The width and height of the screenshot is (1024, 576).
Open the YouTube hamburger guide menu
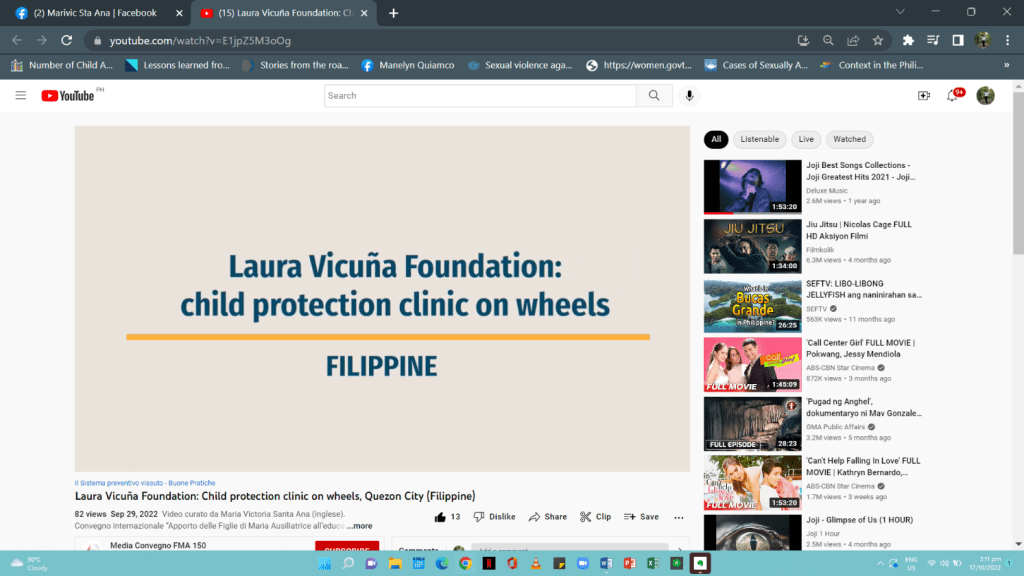tap(20, 95)
